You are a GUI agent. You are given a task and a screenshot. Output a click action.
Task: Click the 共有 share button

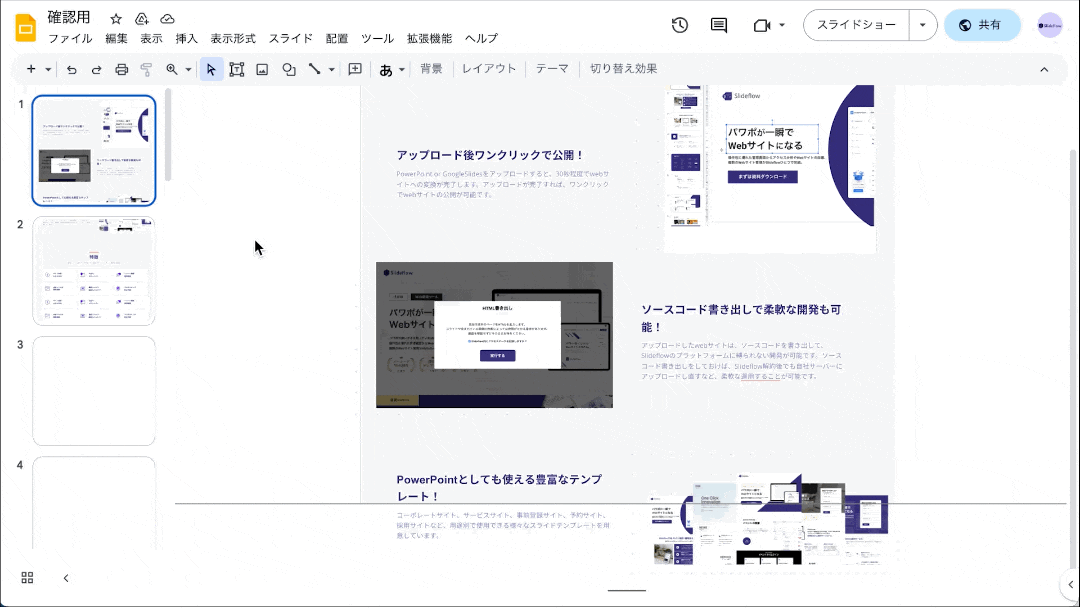tap(982, 25)
